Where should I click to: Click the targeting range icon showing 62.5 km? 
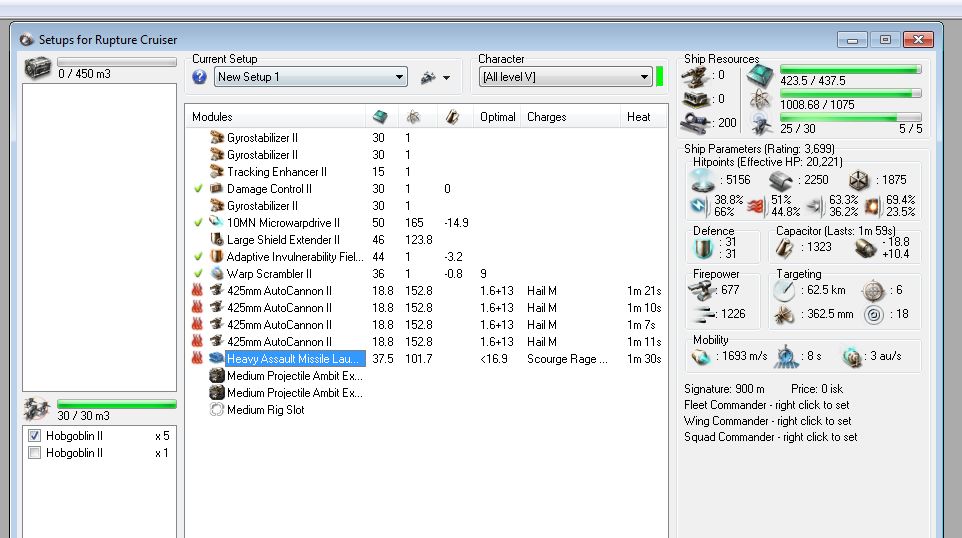coord(783,289)
